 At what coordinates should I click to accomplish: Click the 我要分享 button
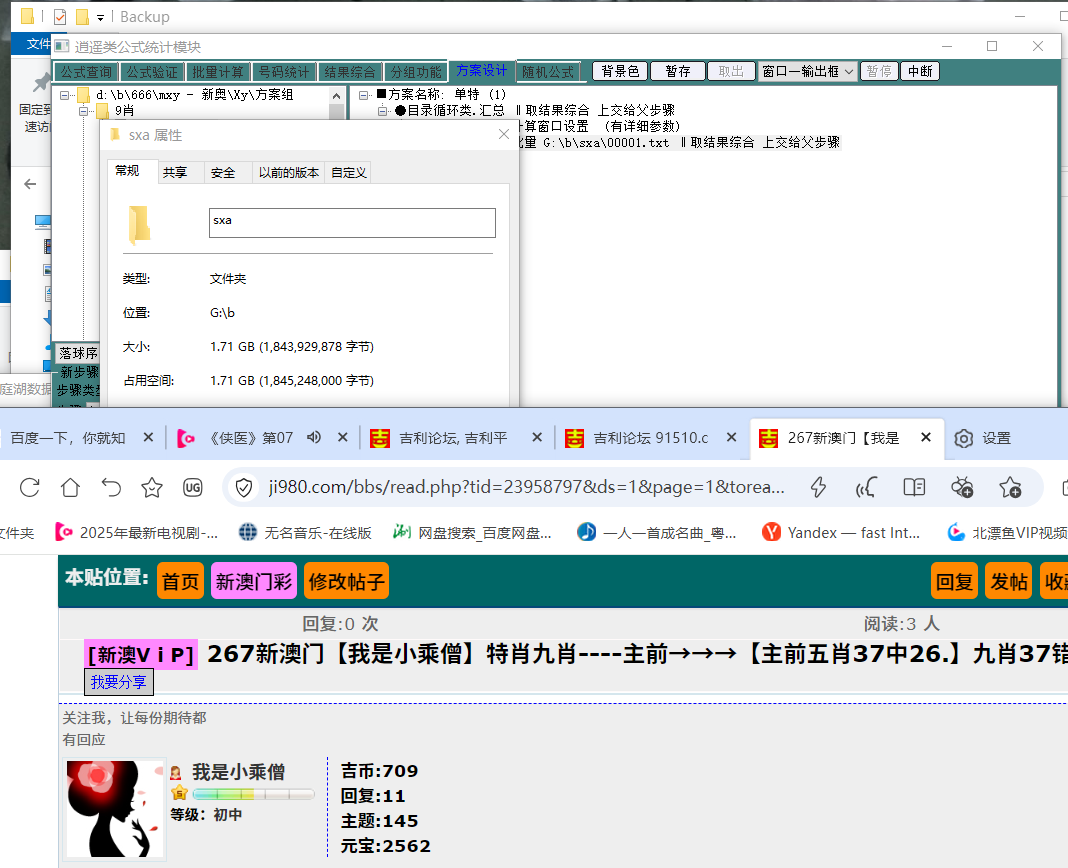click(x=119, y=682)
